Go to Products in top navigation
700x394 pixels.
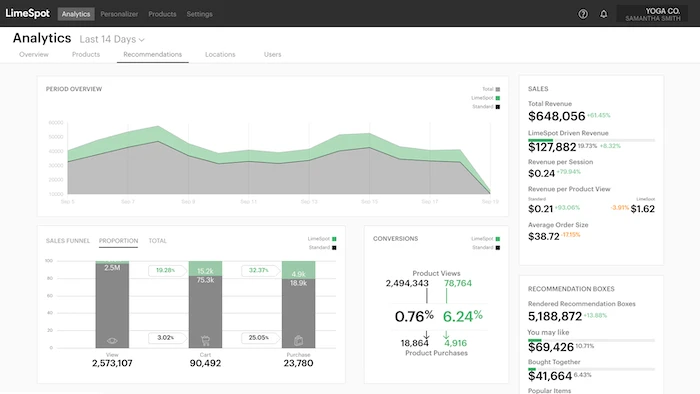(162, 14)
